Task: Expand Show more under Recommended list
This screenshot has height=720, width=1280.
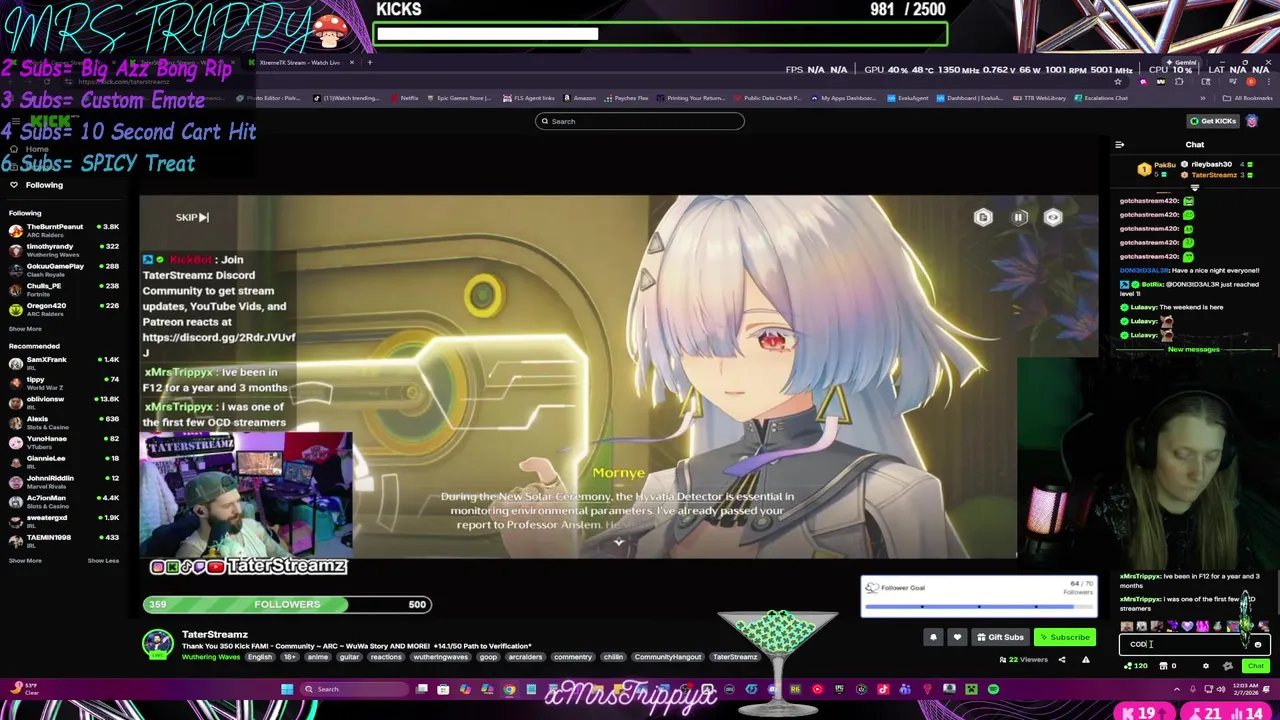Action: (25, 561)
